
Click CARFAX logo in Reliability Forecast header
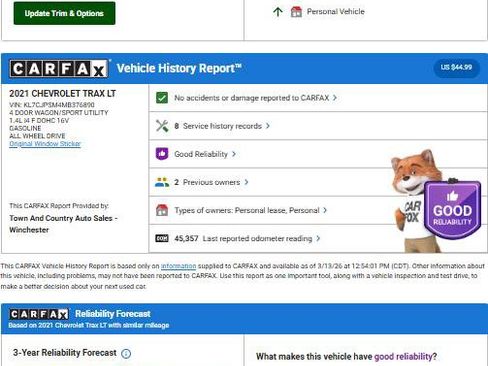(x=39, y=314)
